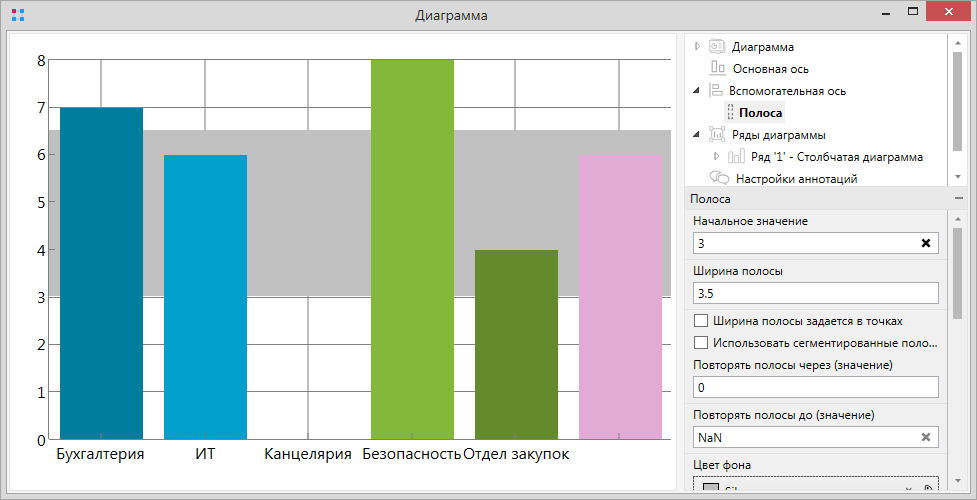
Task: Click the Вспомогательная ось axis icon
Action: click(715, 91)
